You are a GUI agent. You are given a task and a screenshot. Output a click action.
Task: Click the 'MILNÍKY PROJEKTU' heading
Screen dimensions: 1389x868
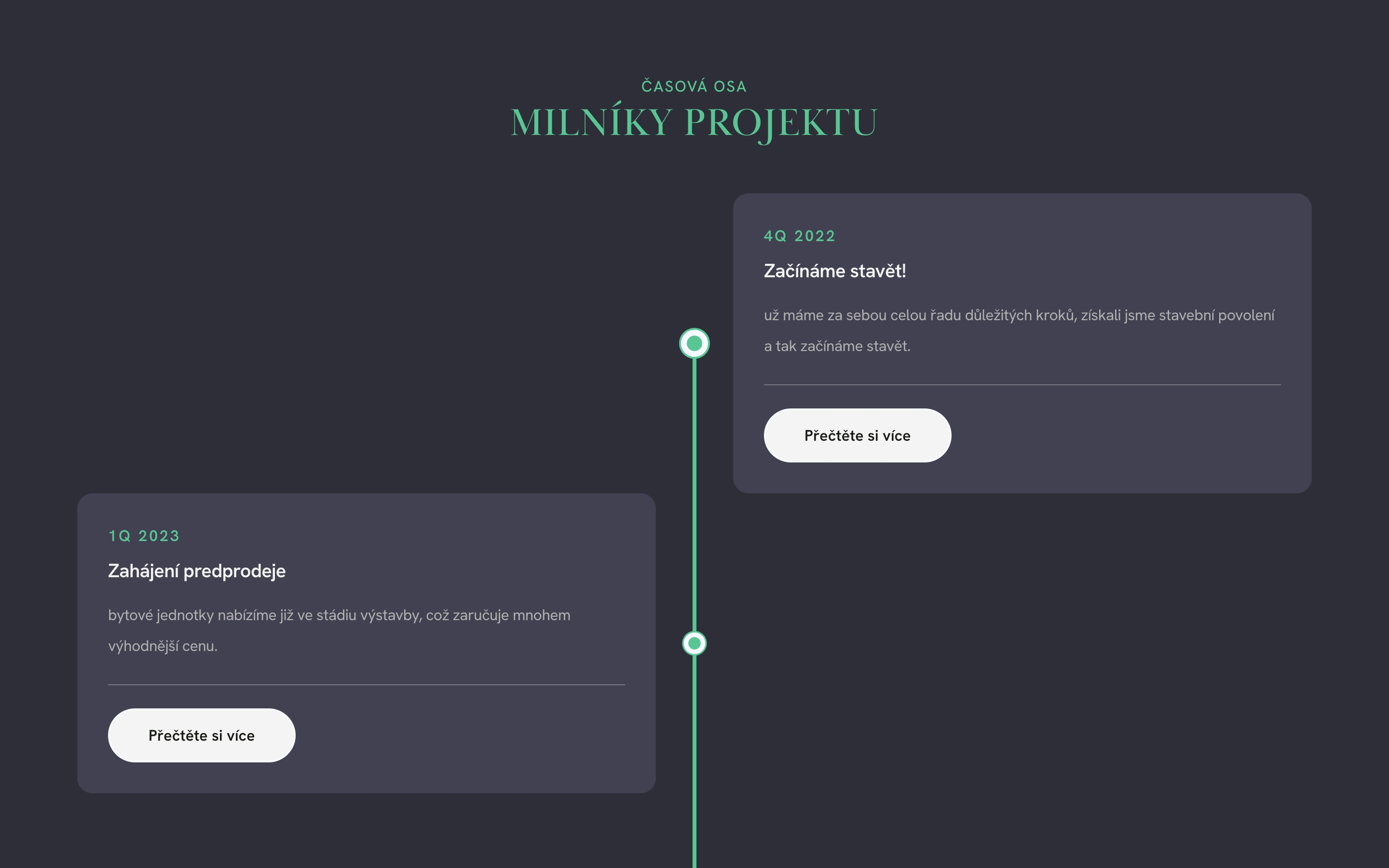tap(694, 122)
